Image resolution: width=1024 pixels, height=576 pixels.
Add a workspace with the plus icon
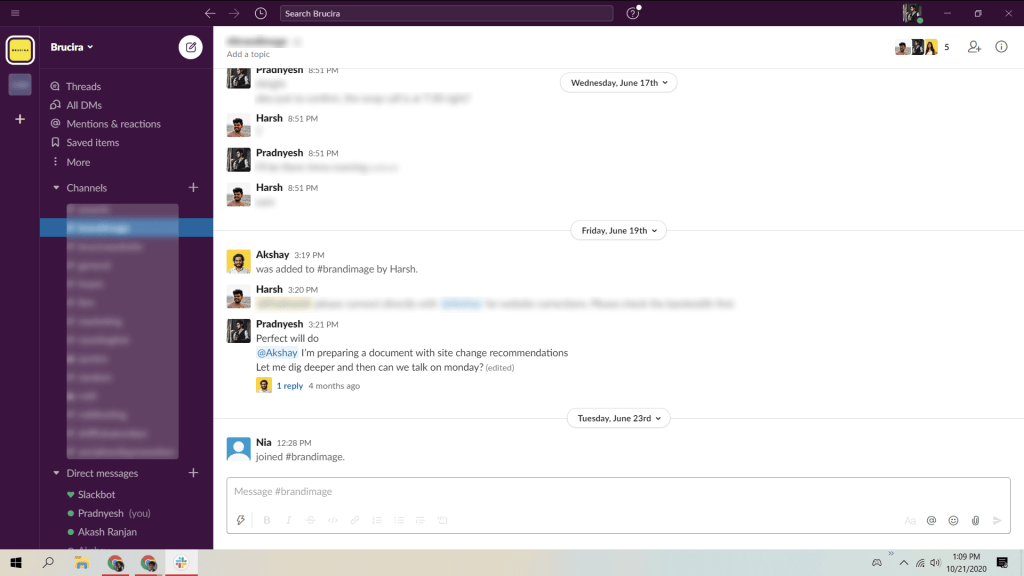click(x=20, y=119)
